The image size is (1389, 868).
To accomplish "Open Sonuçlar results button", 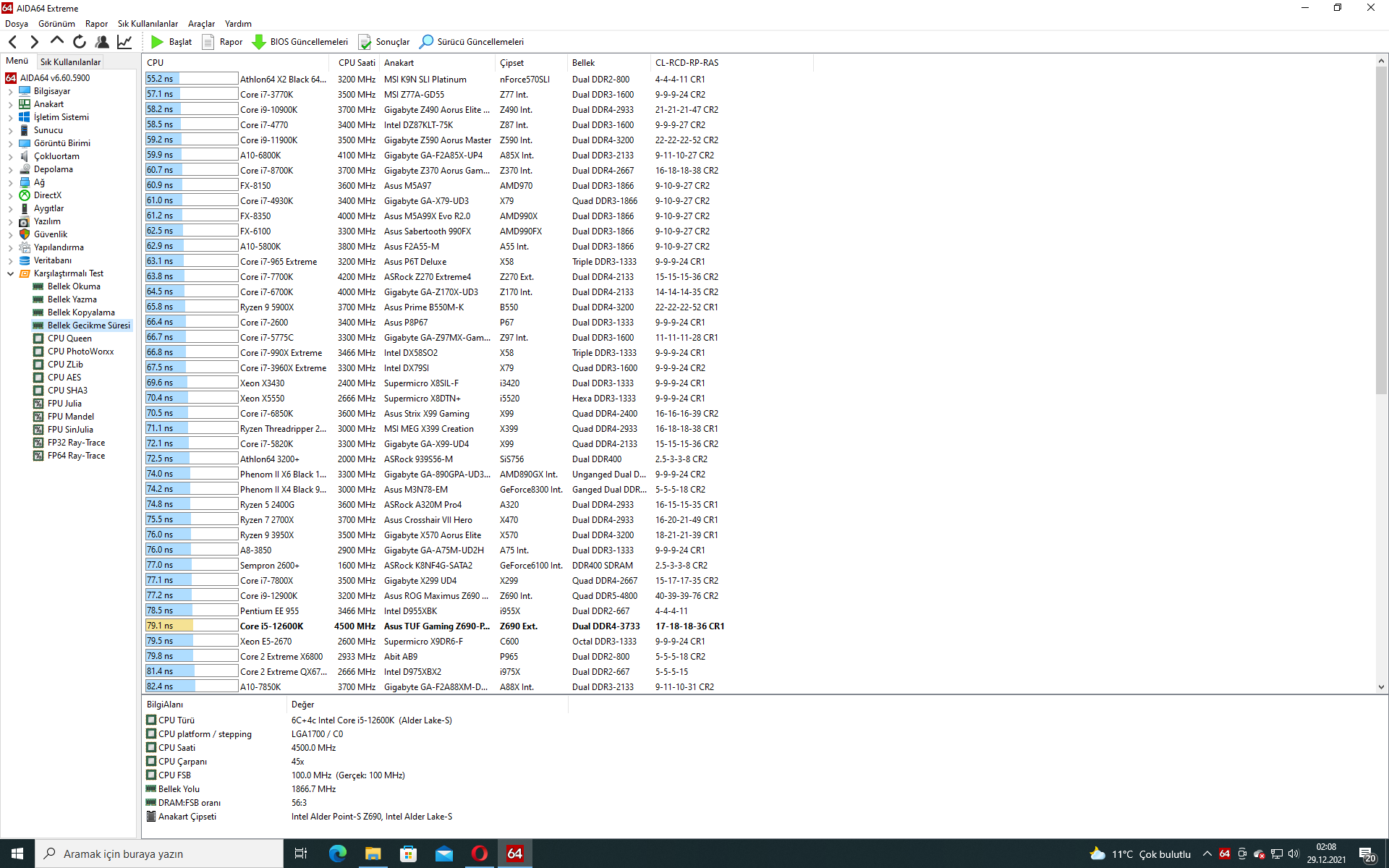I will click(384, 42).
